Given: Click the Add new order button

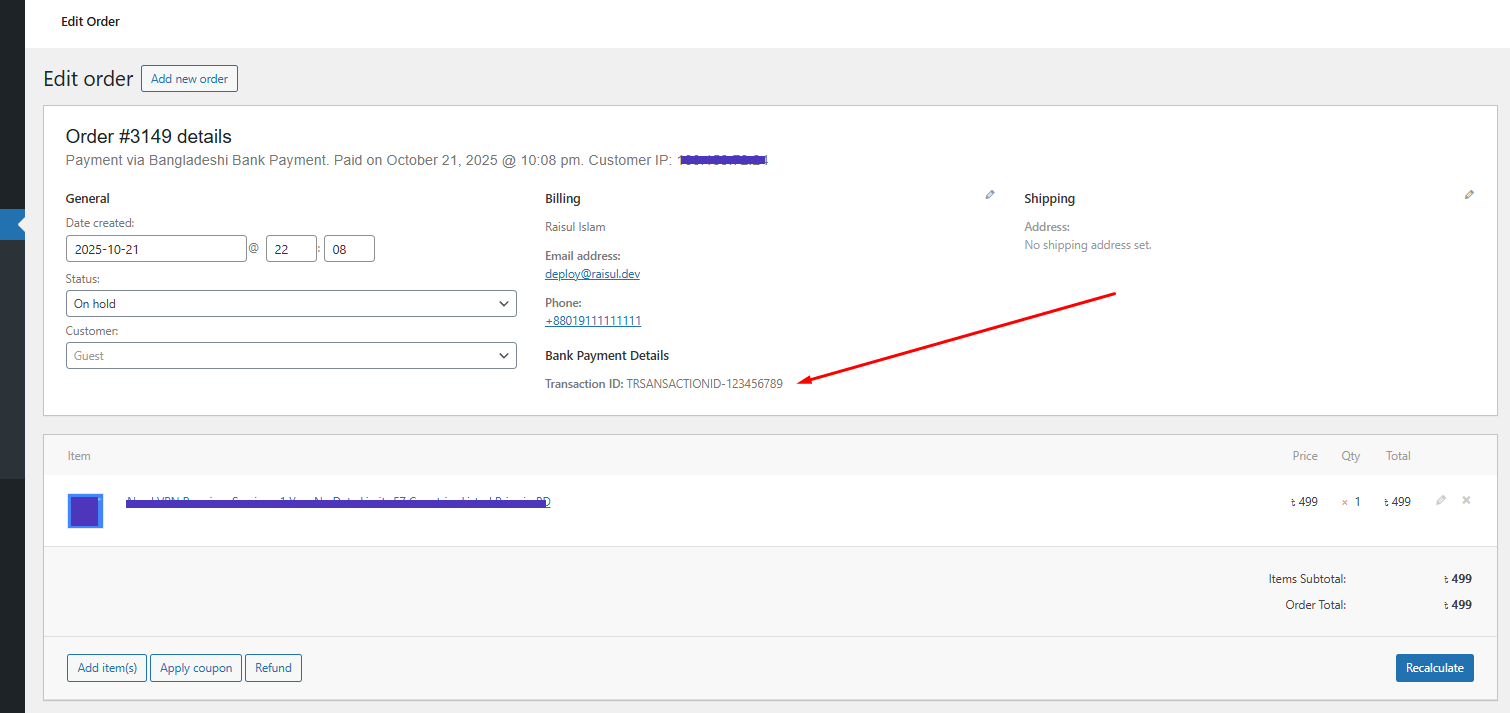Looking at the screenshot, I should click(189, 78).
